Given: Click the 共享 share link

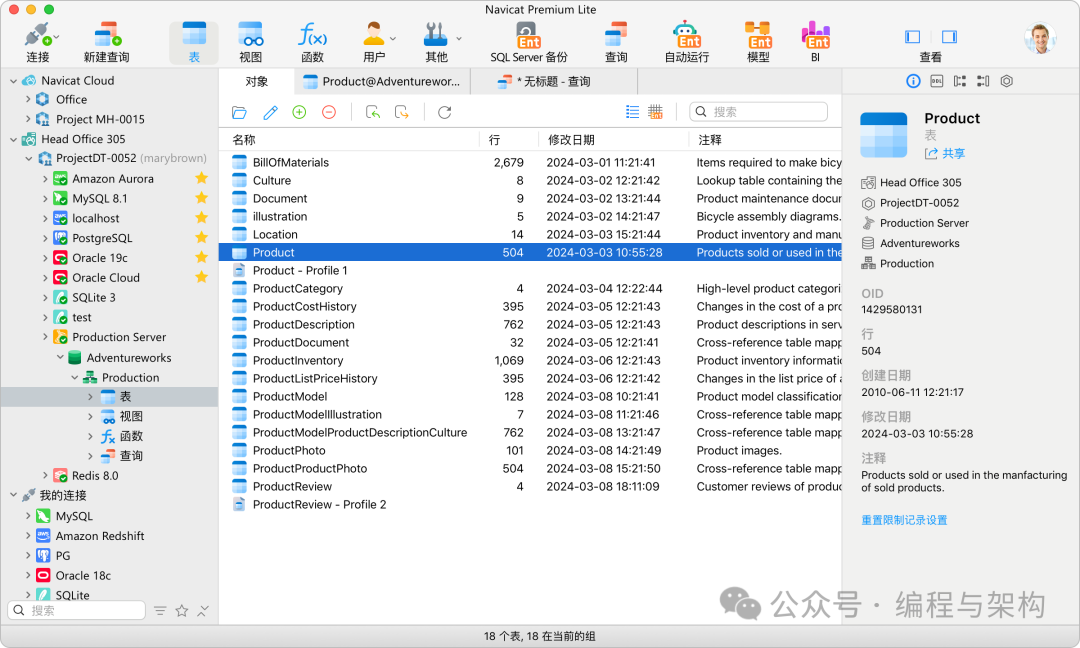Looking at the screenshot, I should click(945, 154).
